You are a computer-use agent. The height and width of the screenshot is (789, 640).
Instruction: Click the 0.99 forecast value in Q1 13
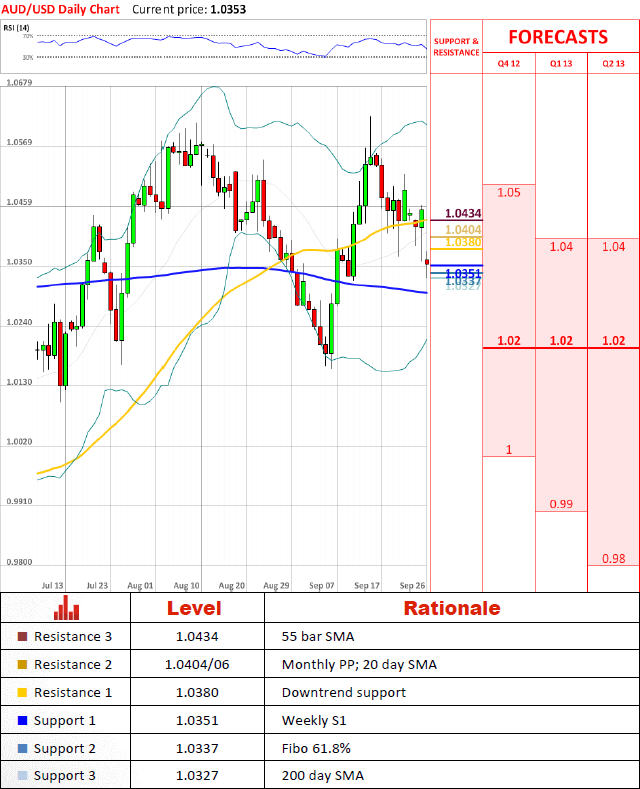tap(561, 504)
